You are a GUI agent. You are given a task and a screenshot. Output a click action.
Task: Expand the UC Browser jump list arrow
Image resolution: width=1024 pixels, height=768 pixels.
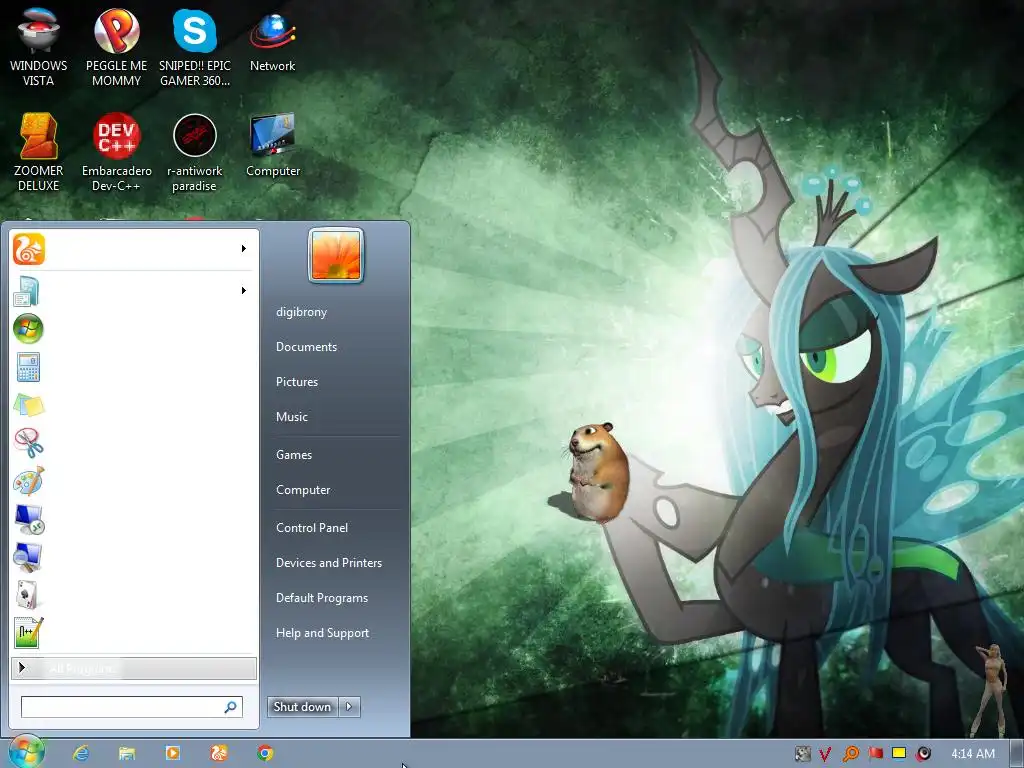(x=244, y=249)
